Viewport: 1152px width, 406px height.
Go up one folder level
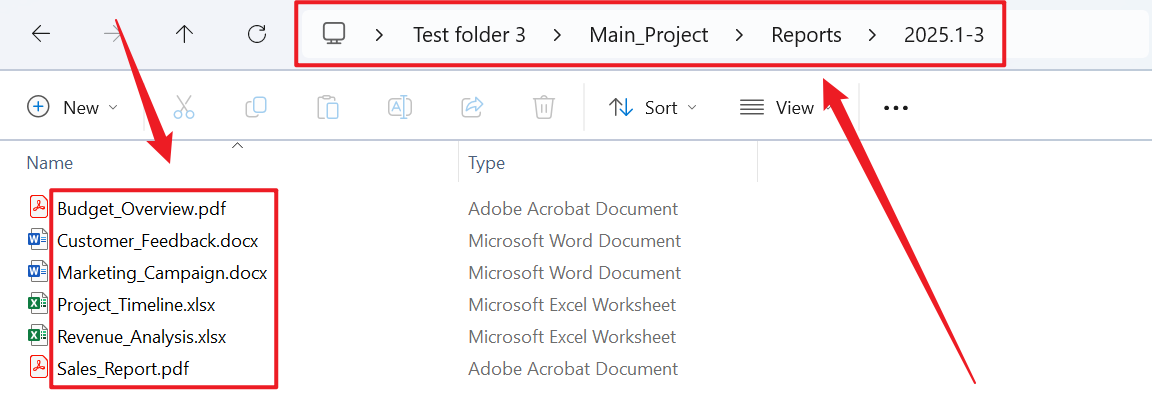184,34
